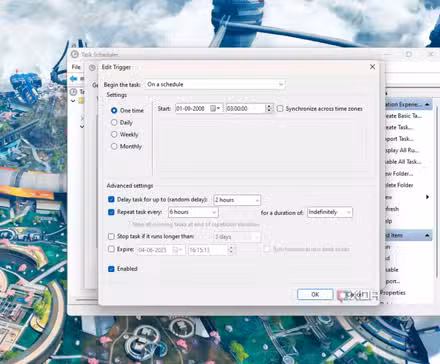Maximize the Task Scheduler window
The image size is (440, 364).
click(409, 54)
